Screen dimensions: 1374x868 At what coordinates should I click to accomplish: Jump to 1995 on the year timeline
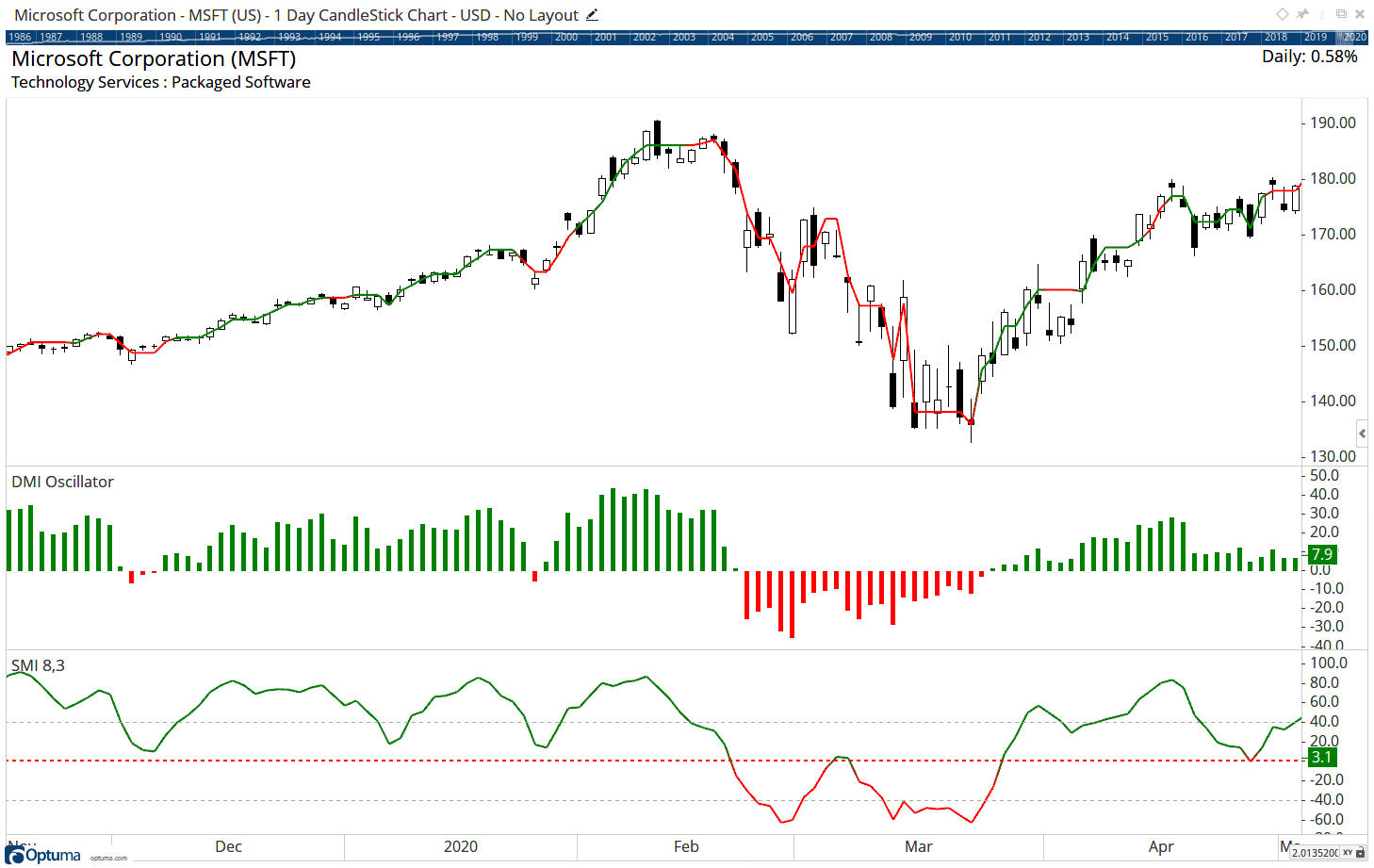pos(368,38)
